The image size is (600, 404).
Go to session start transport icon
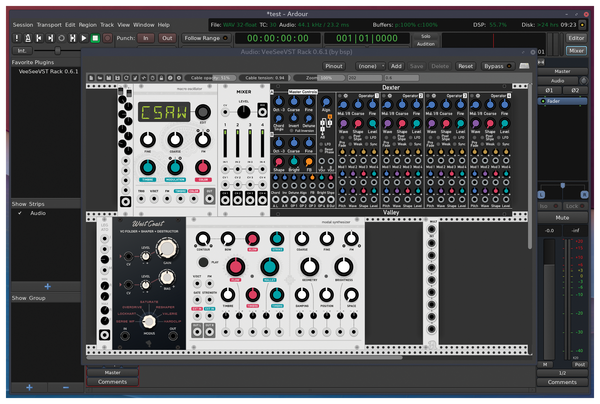(39, 38)
